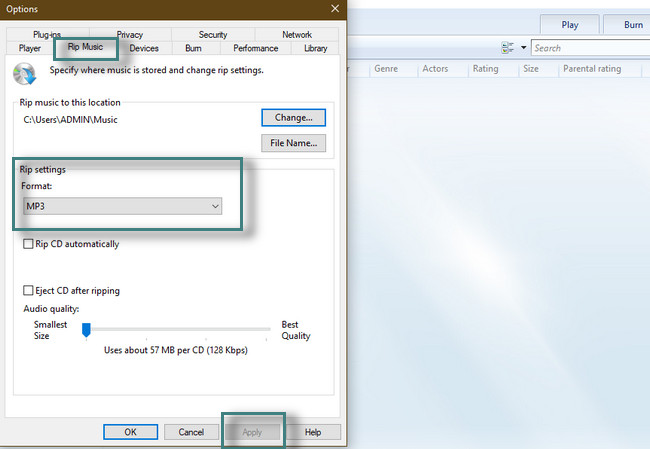Open the Plug-ins tab
Image resolution: width=650 pixels, height=449 pixels.
[x=47, y=34]
